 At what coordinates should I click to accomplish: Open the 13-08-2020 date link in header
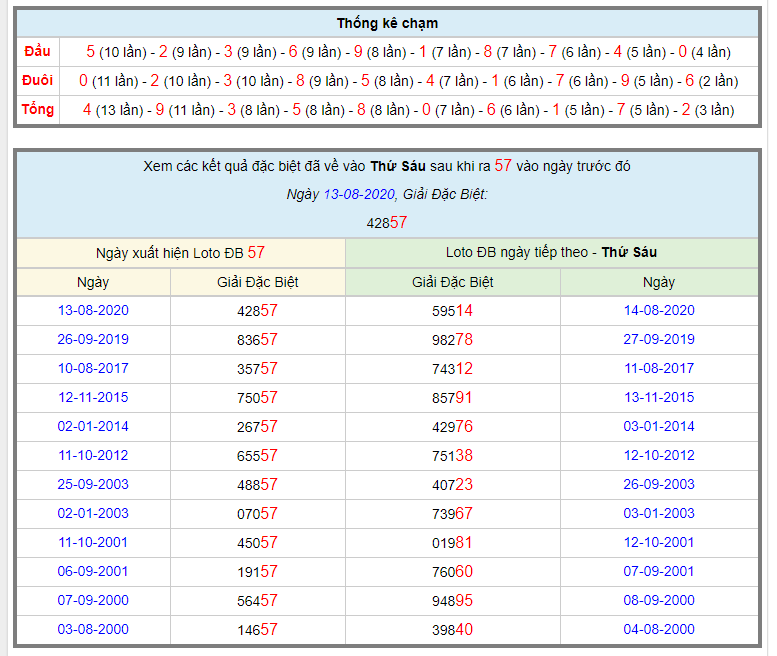(x=359, y=194)
